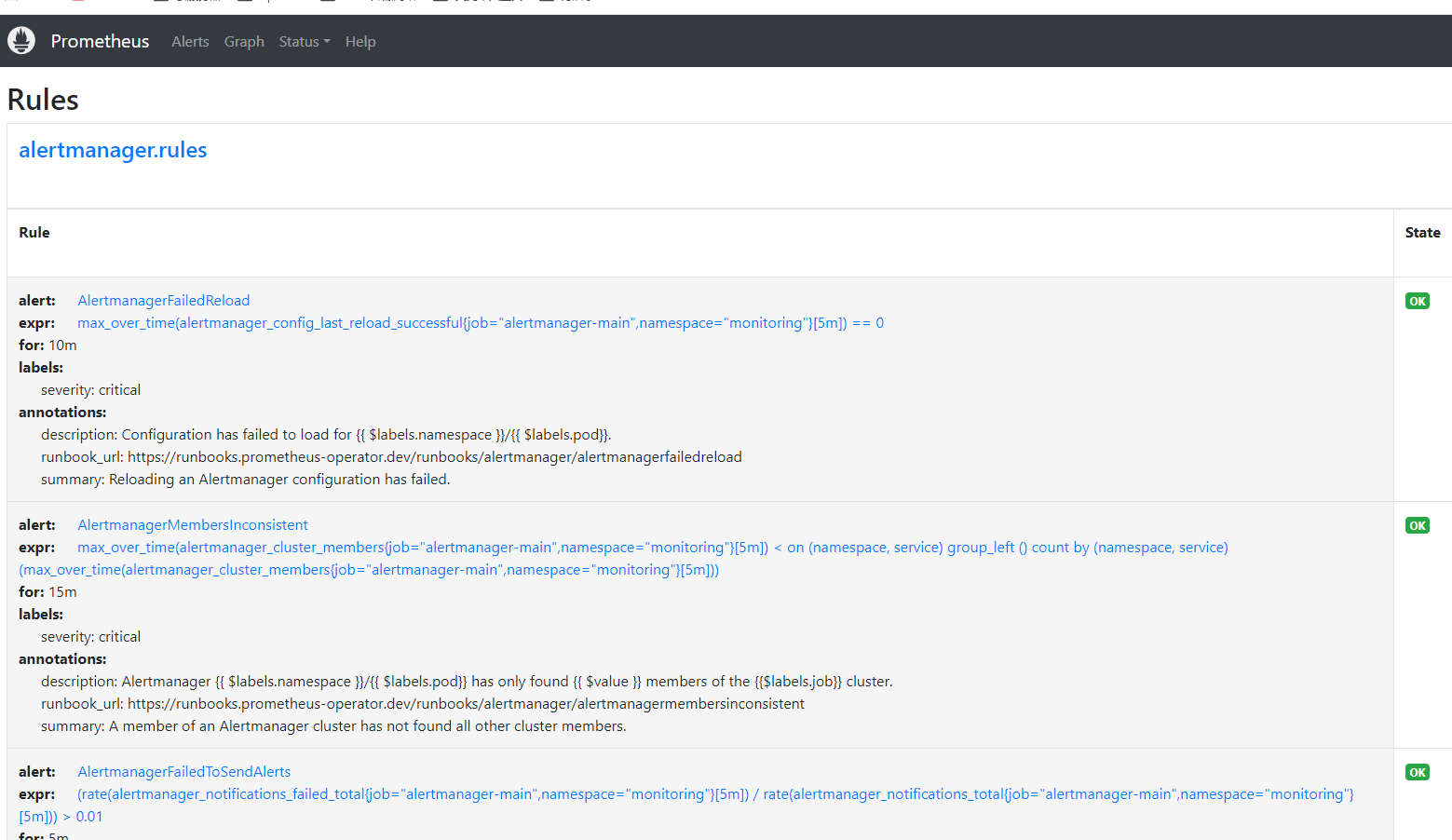Open the AlertmanagerMembersInconsistent alert link
1452x840 pixels.
coord(193,525)
